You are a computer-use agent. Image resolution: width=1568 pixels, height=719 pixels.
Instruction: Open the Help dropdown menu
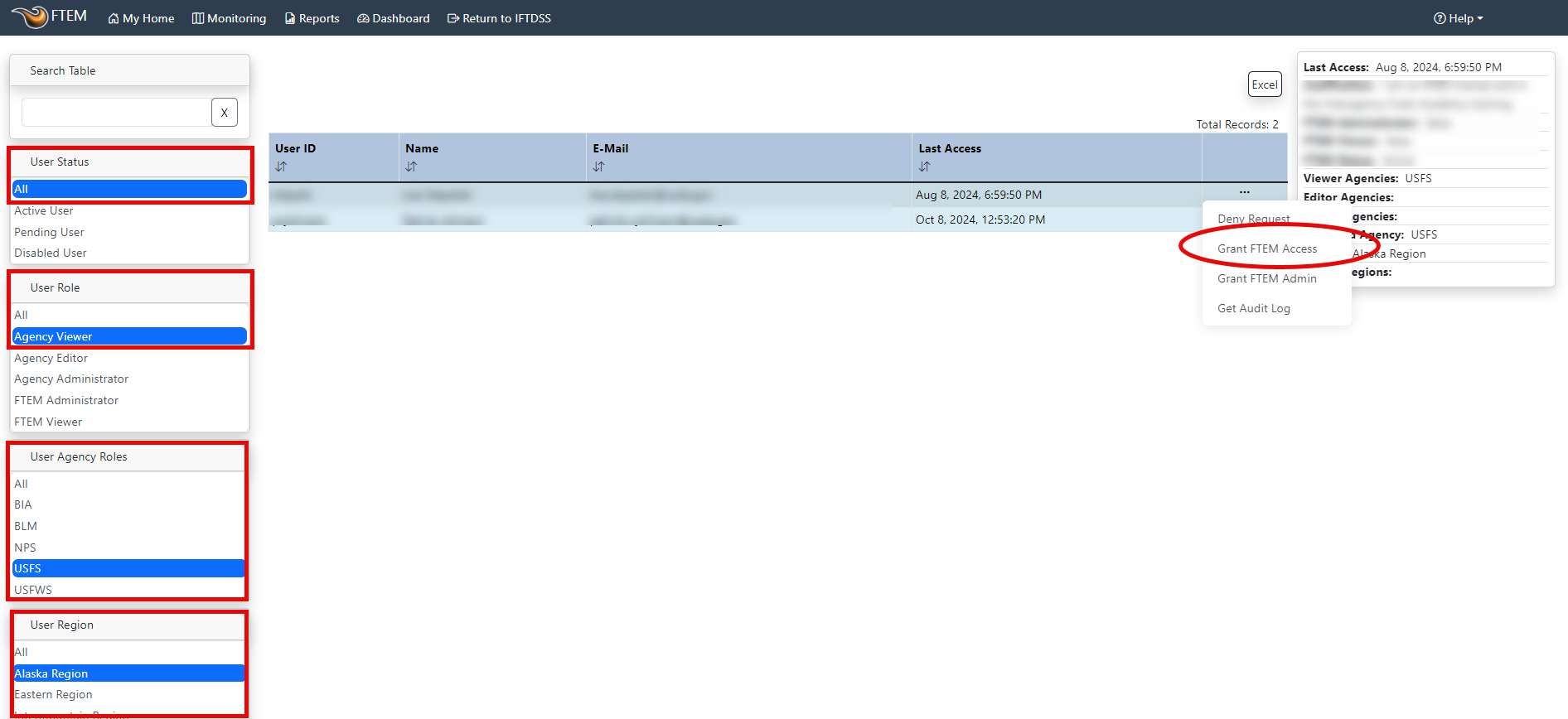click(1458, 18)
